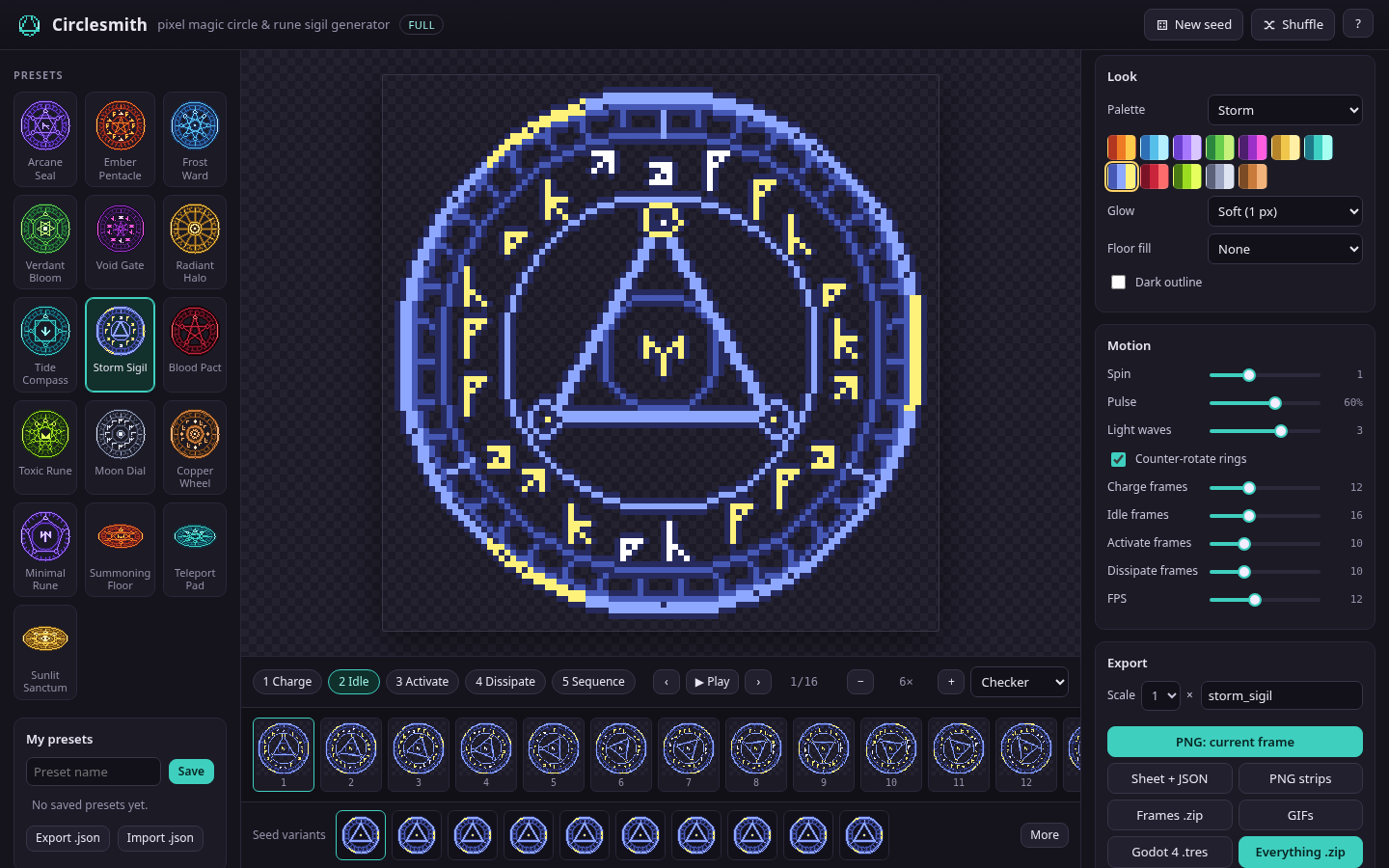Select the Toxic Rune preset
The width and height of the screenshot is (1389, 868).
(x=45, y=448)
